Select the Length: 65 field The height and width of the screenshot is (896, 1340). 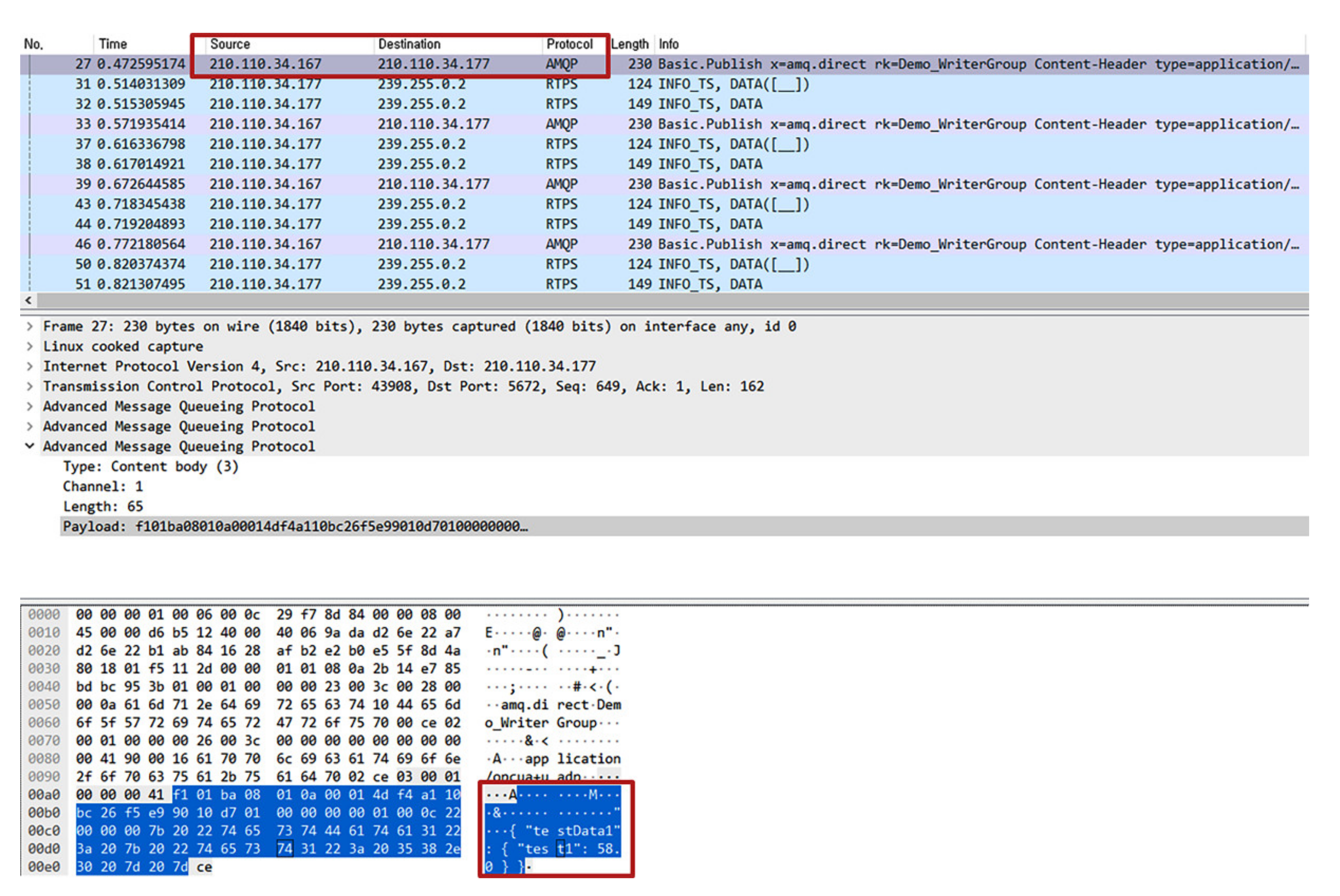(x=103, y=506)
